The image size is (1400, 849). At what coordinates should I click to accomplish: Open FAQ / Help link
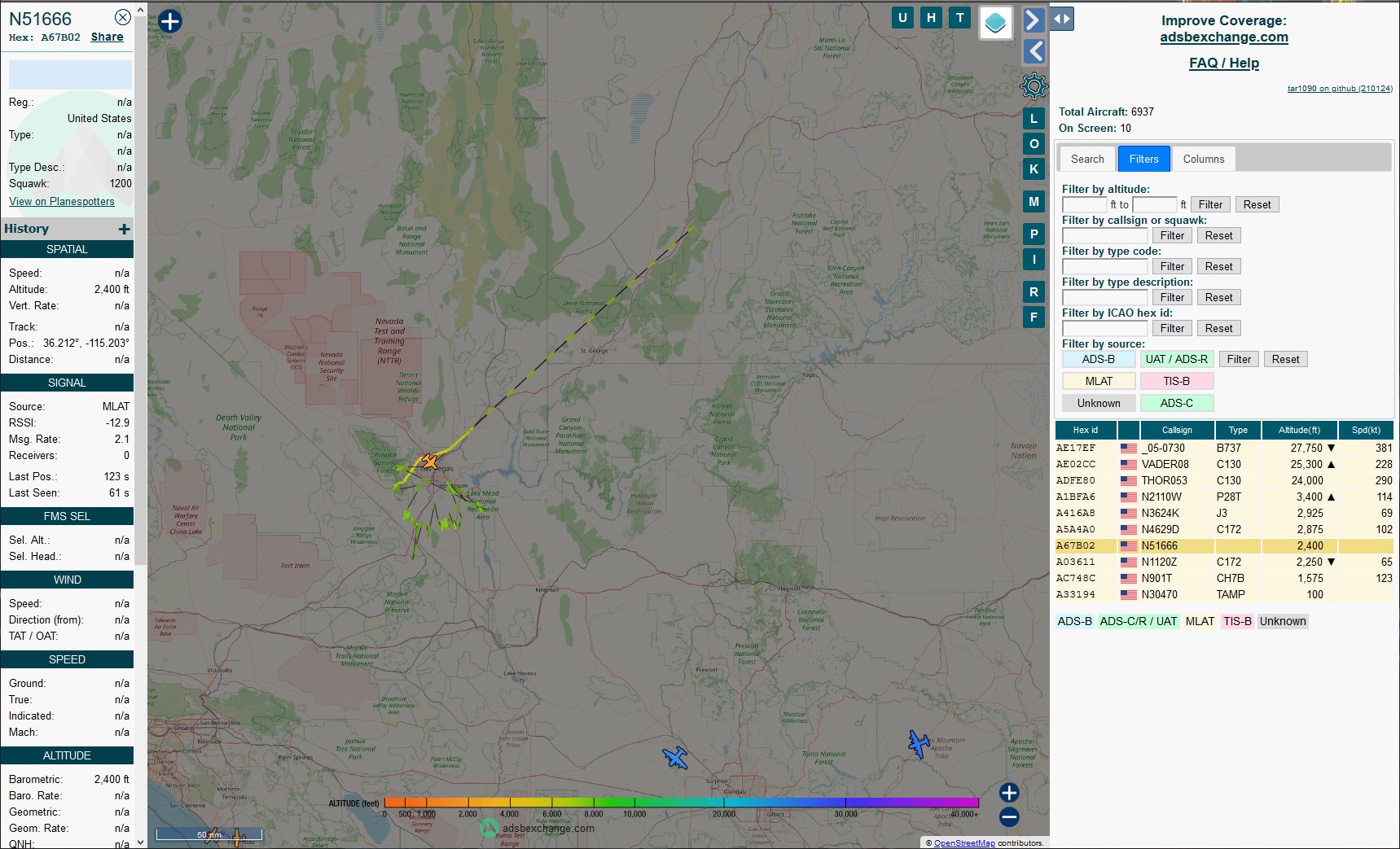[x=1224, y=63]
